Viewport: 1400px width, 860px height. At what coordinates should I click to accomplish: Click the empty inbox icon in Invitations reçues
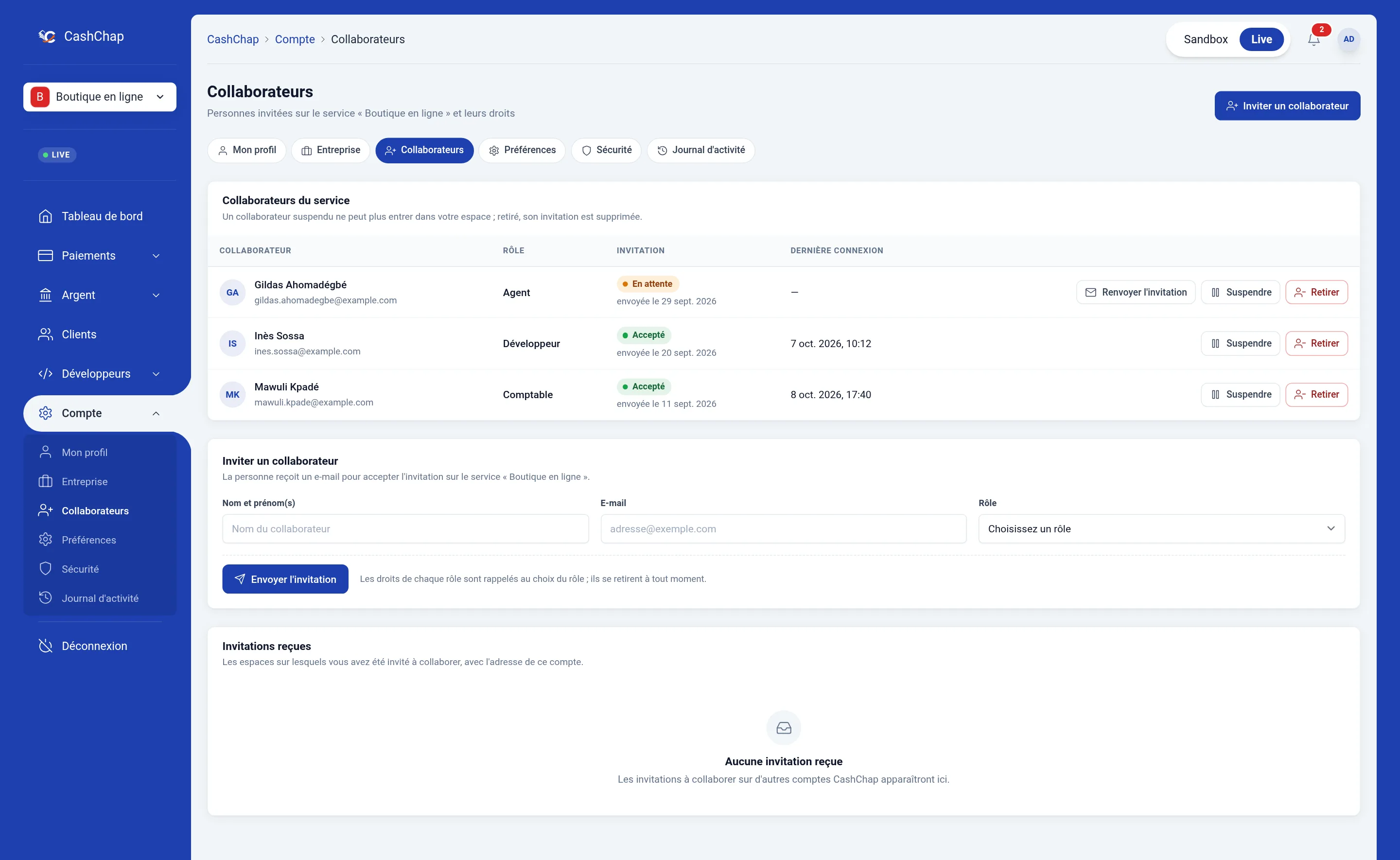(784, 728)
